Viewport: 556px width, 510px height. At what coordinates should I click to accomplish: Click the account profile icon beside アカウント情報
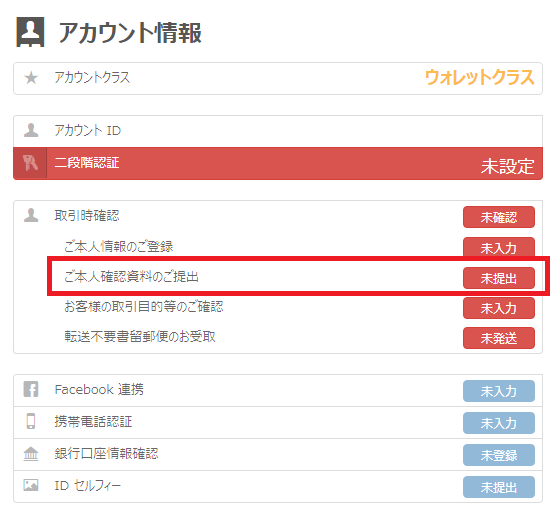pyautogui.click(x=30, y=32)
